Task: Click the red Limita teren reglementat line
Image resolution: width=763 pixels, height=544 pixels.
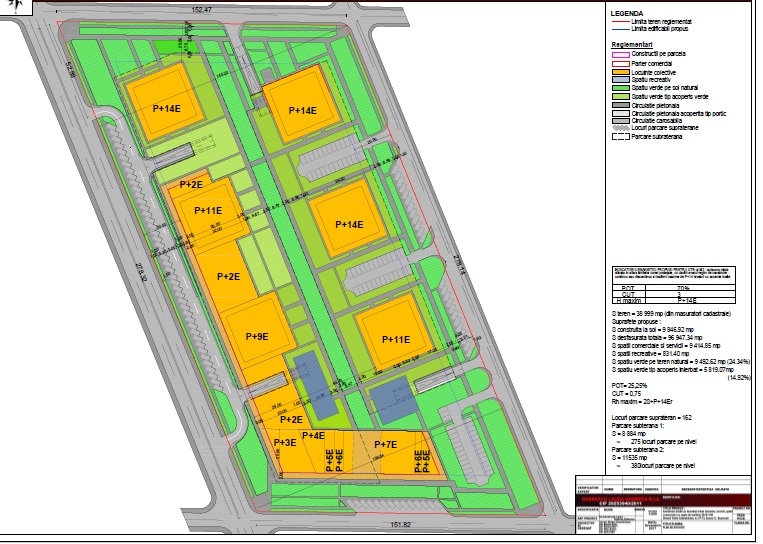Action: (x=620, y=21)
